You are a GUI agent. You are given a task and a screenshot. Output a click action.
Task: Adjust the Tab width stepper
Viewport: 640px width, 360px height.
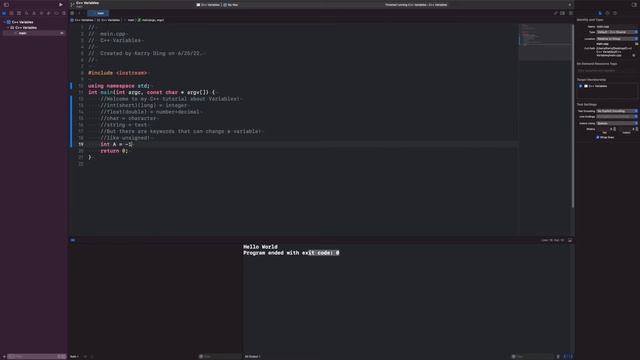coord(615,129)
